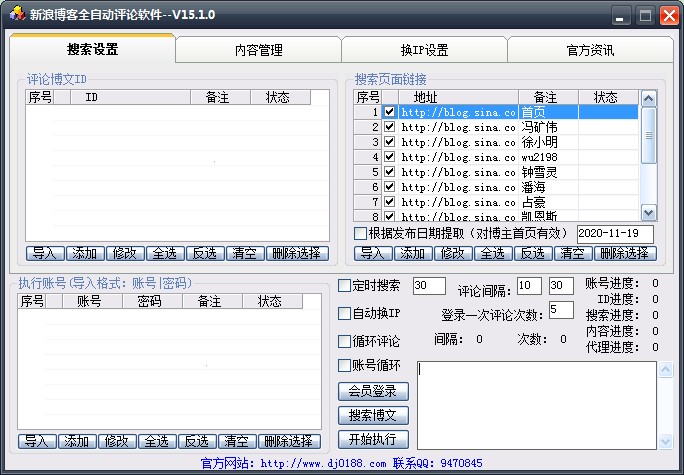
Task: Click 添加 under 搜索页面链接 list
Action: click(x=413, y=253)
